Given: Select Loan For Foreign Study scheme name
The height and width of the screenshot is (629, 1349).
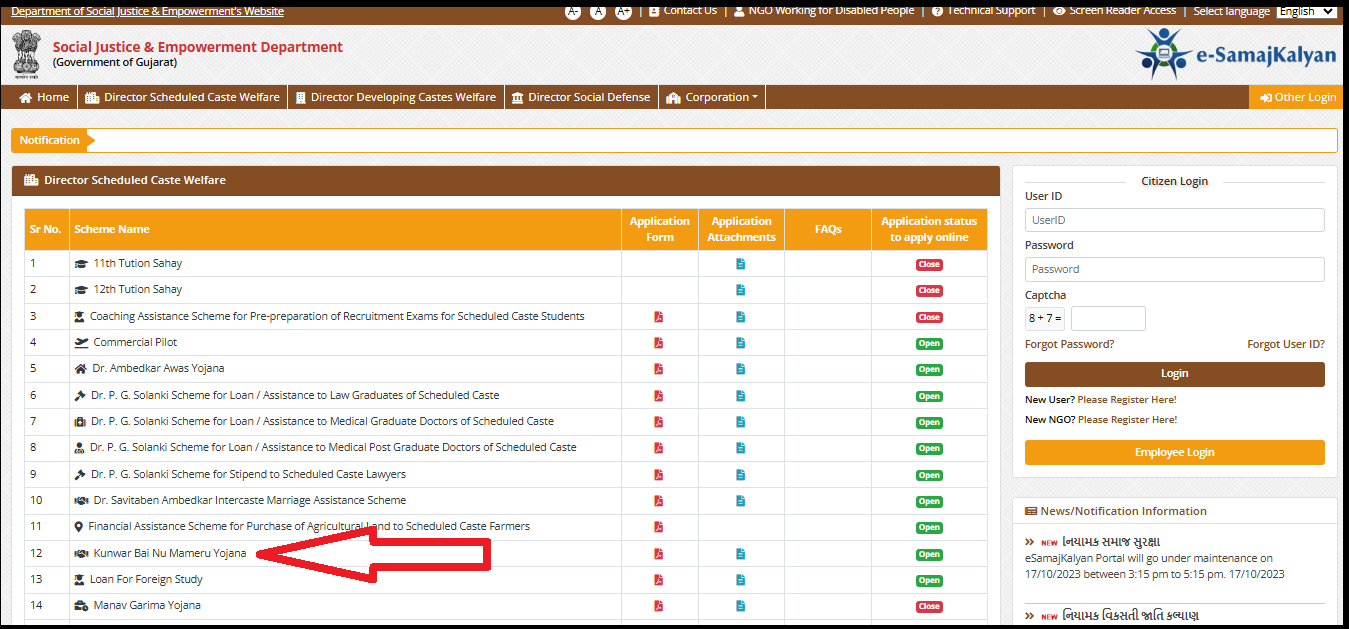Looking at the screenshot, I should pyautogui.click(x=148, y=579).
